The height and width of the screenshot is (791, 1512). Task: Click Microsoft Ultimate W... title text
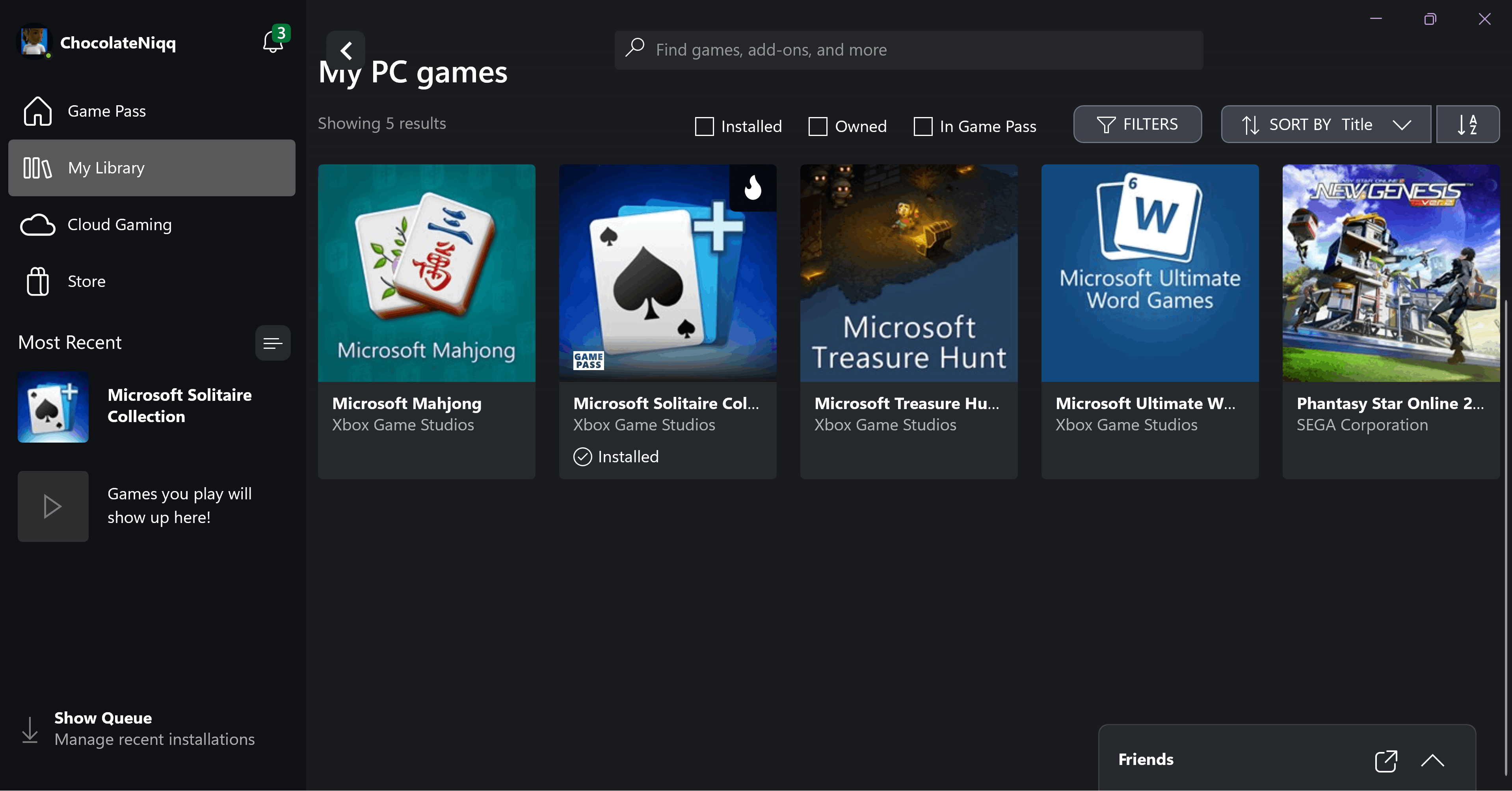pos(1145,404)
